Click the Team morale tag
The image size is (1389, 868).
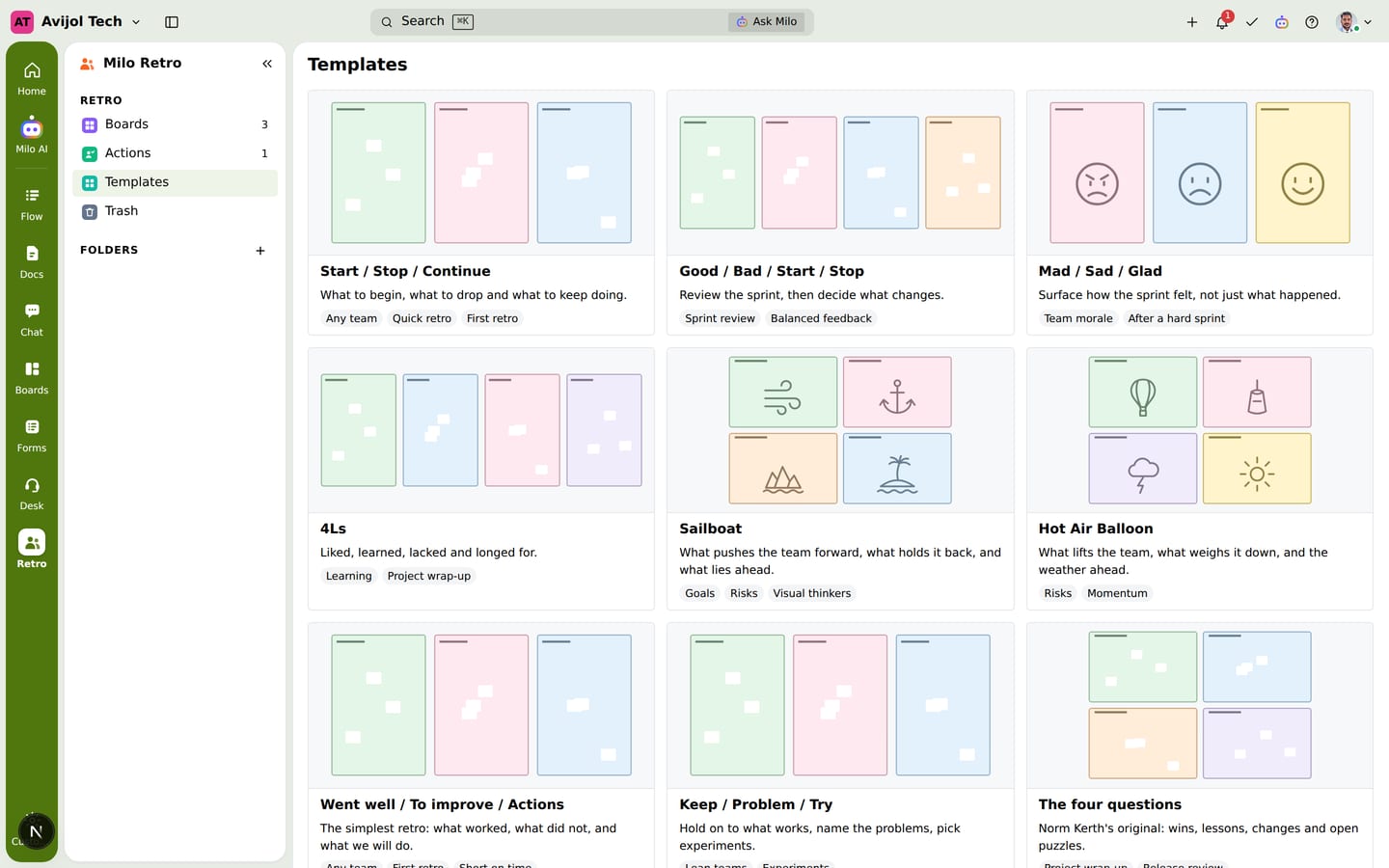(x=1078, y=318)
